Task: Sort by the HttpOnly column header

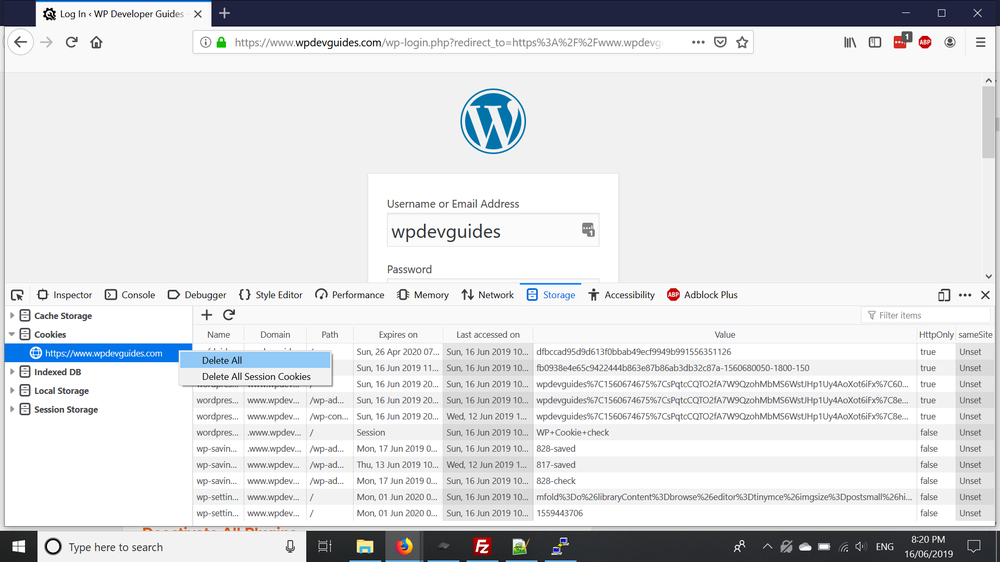Action: click(936, 334)
